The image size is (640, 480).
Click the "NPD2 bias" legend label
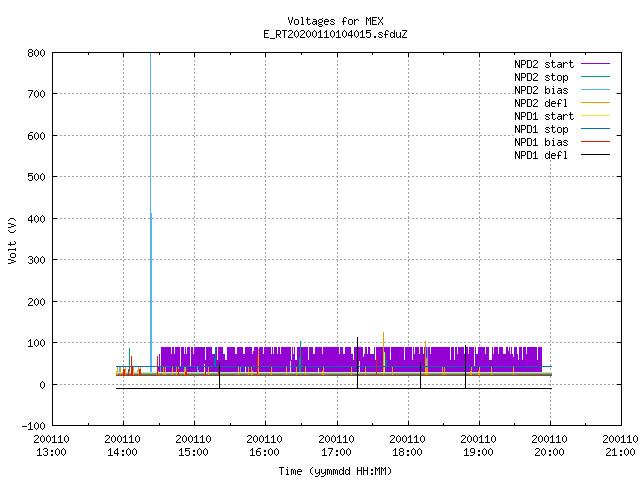[541, 90]
